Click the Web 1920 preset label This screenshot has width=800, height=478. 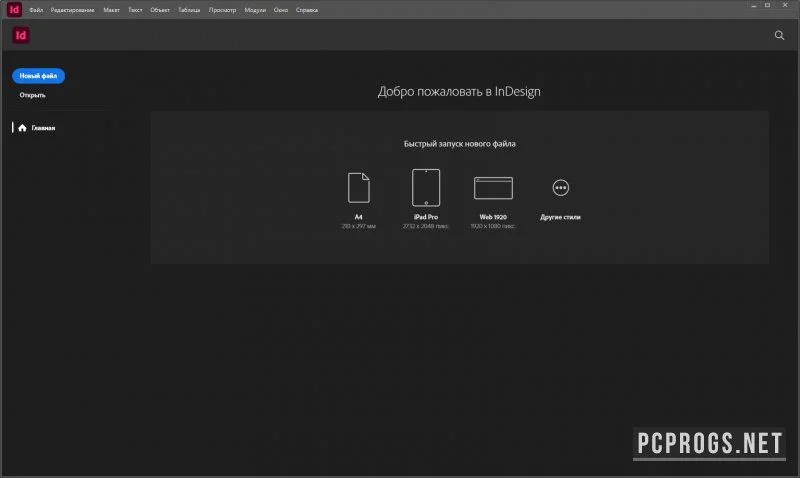tap(493, 217)
